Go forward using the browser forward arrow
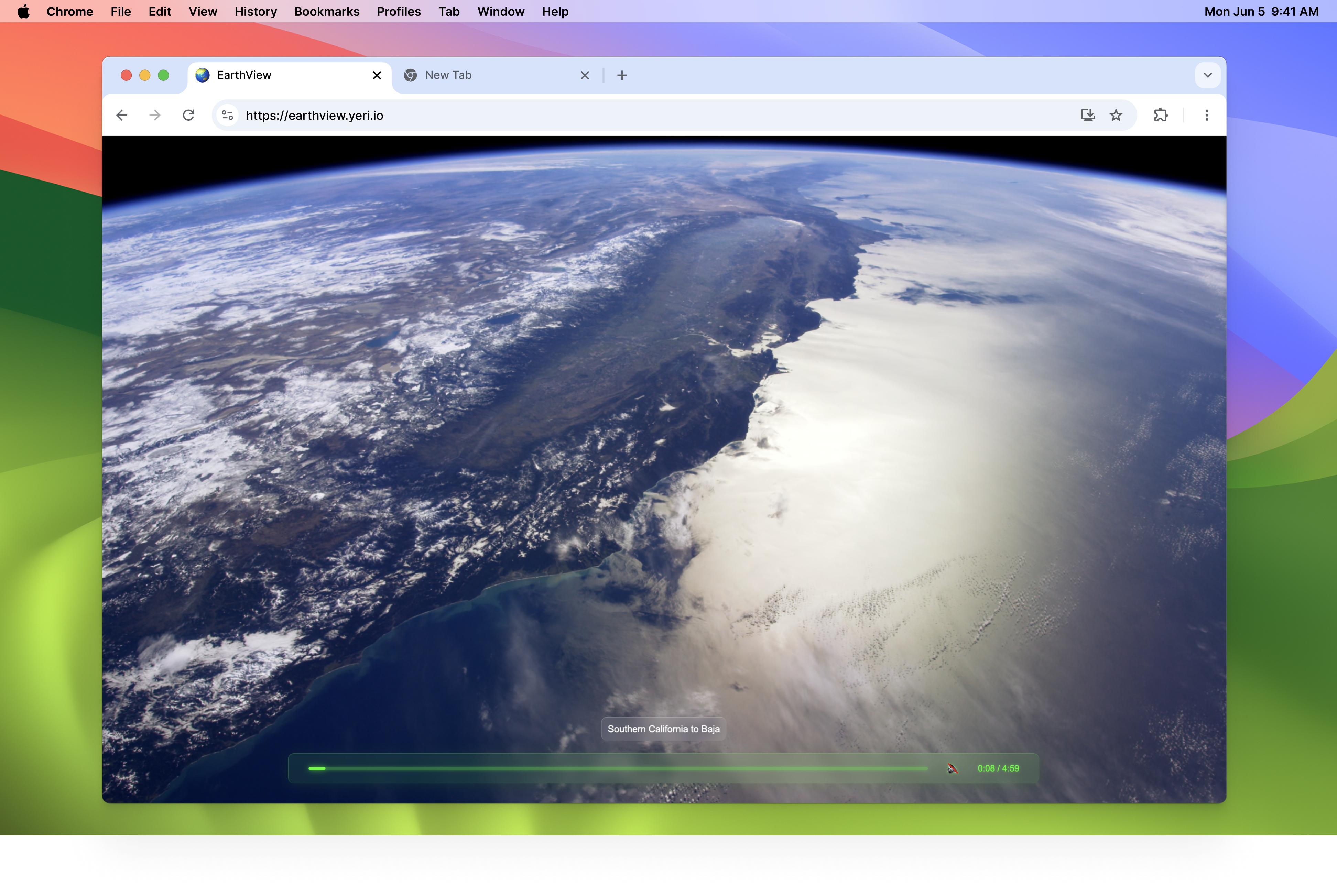 [x=155, y=116]
